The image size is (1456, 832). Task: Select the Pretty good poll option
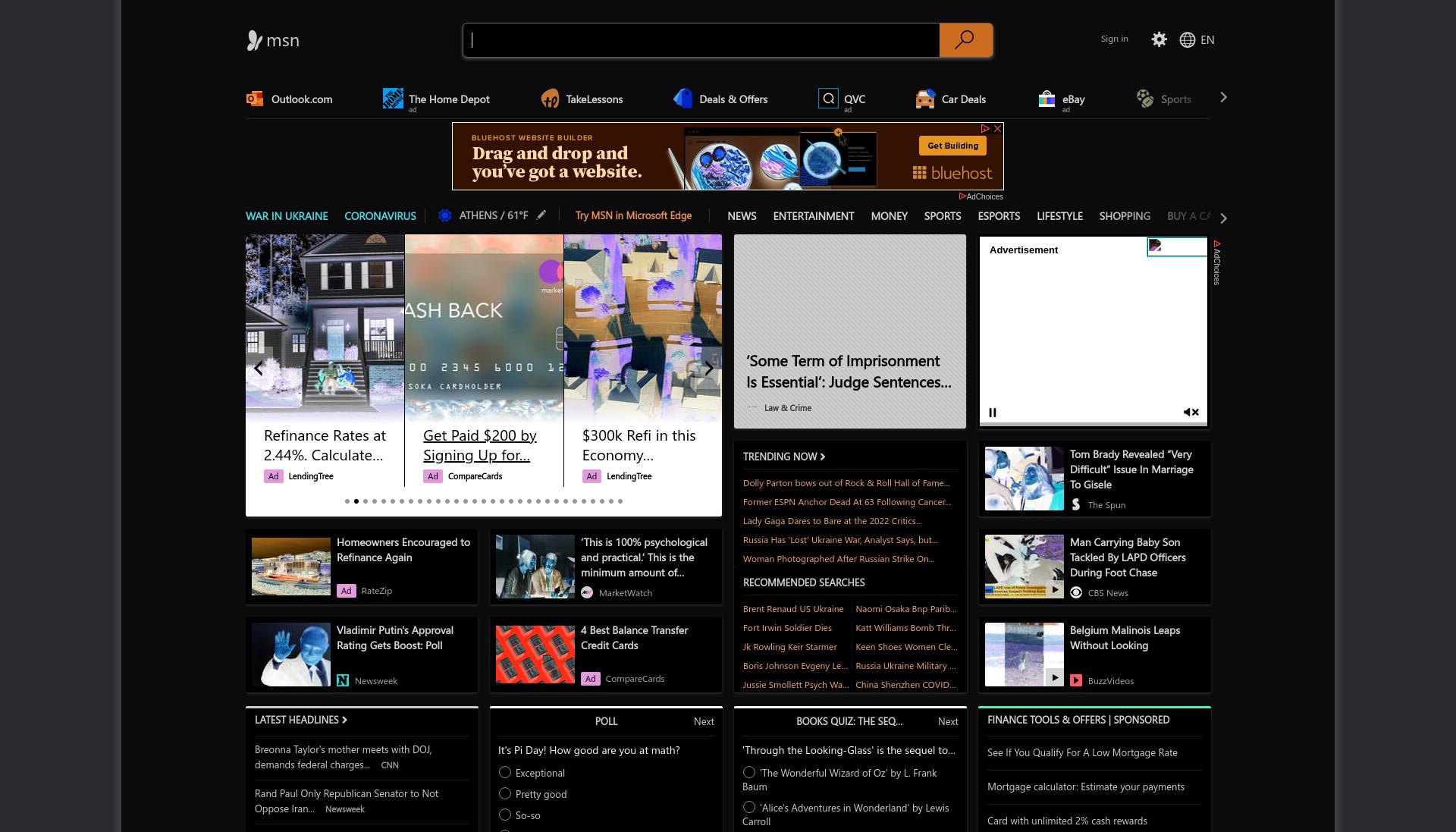pyautogui.click(x=505, y=793)
